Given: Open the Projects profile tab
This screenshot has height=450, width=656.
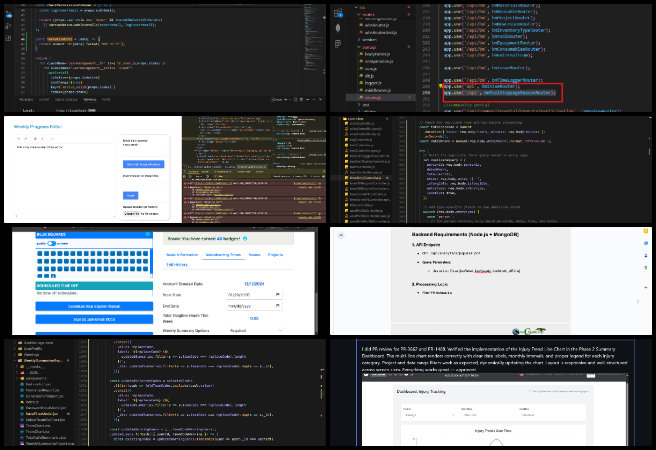Looking at the screenshot, I should [x=275, y=254].
